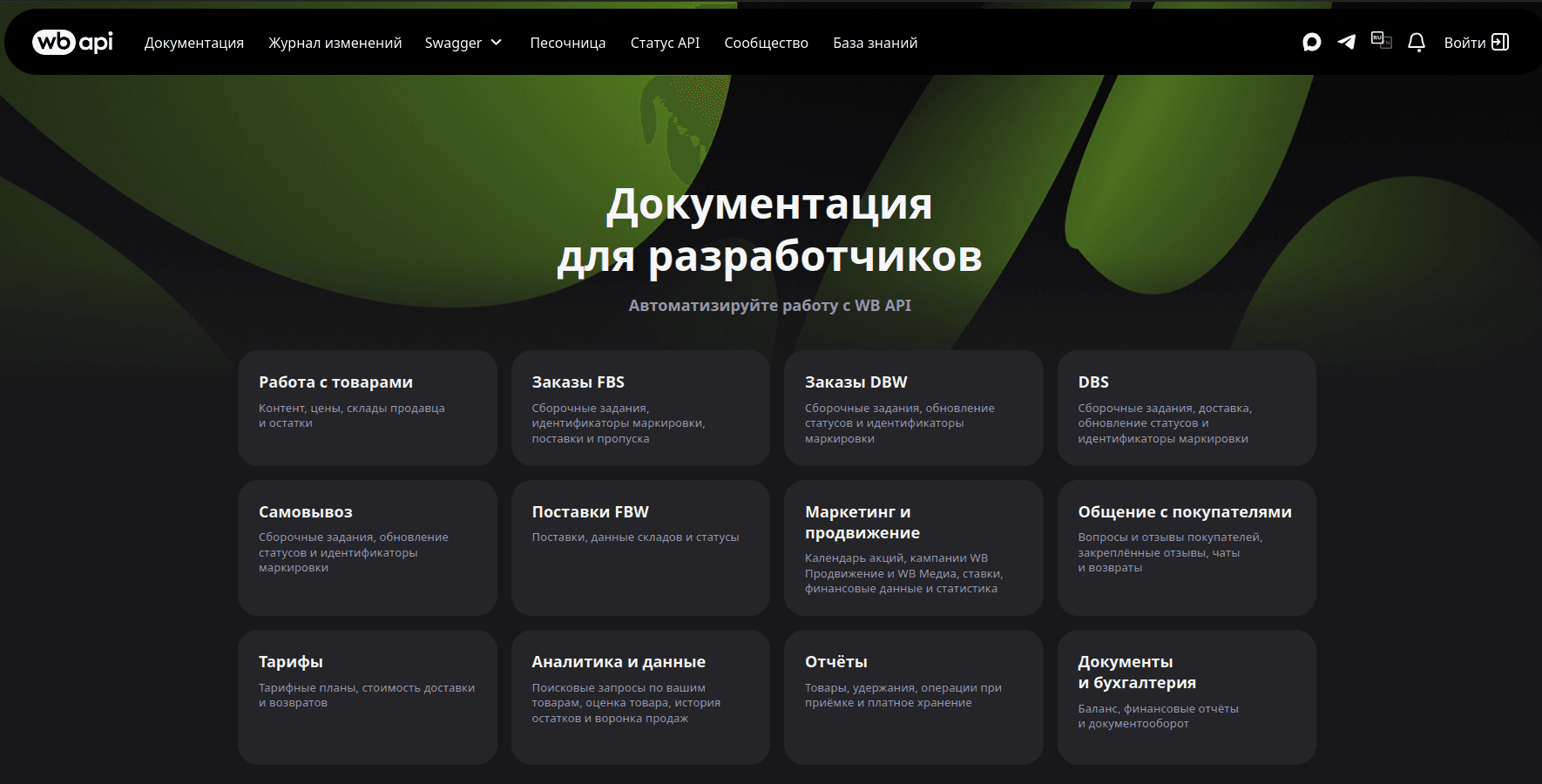The width and height of the screenshot is (1542, 784).
Task: Click subtitle Автоматизируйте работу с WB API
Action: click(770, 305)
